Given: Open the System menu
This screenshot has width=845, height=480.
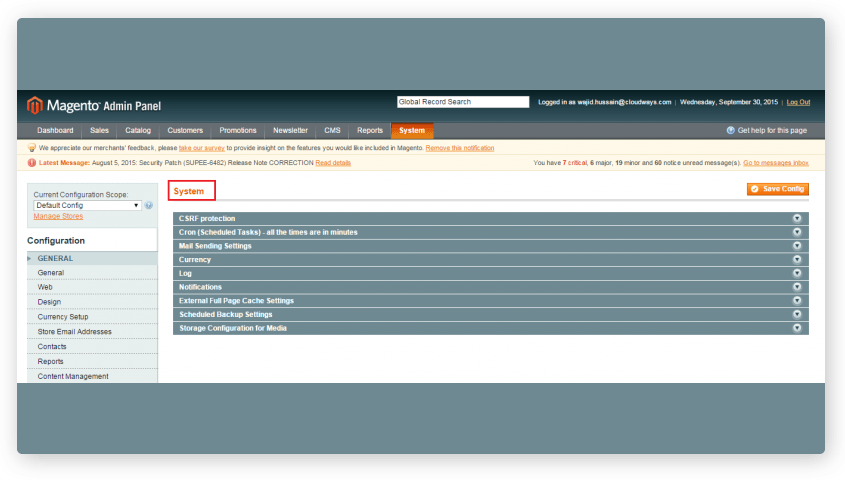Looking at the screenshot, I should point(412,130).
